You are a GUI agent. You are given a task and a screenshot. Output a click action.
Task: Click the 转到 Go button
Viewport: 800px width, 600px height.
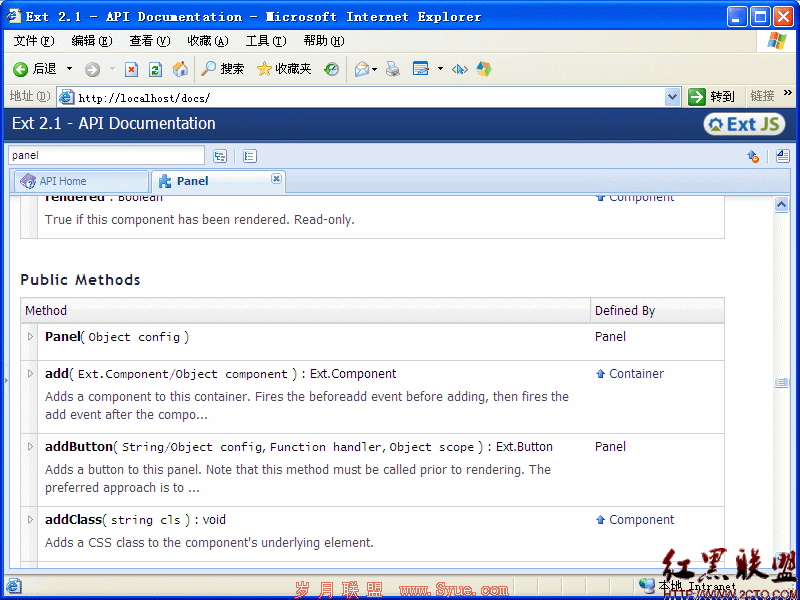pos(712,96)
